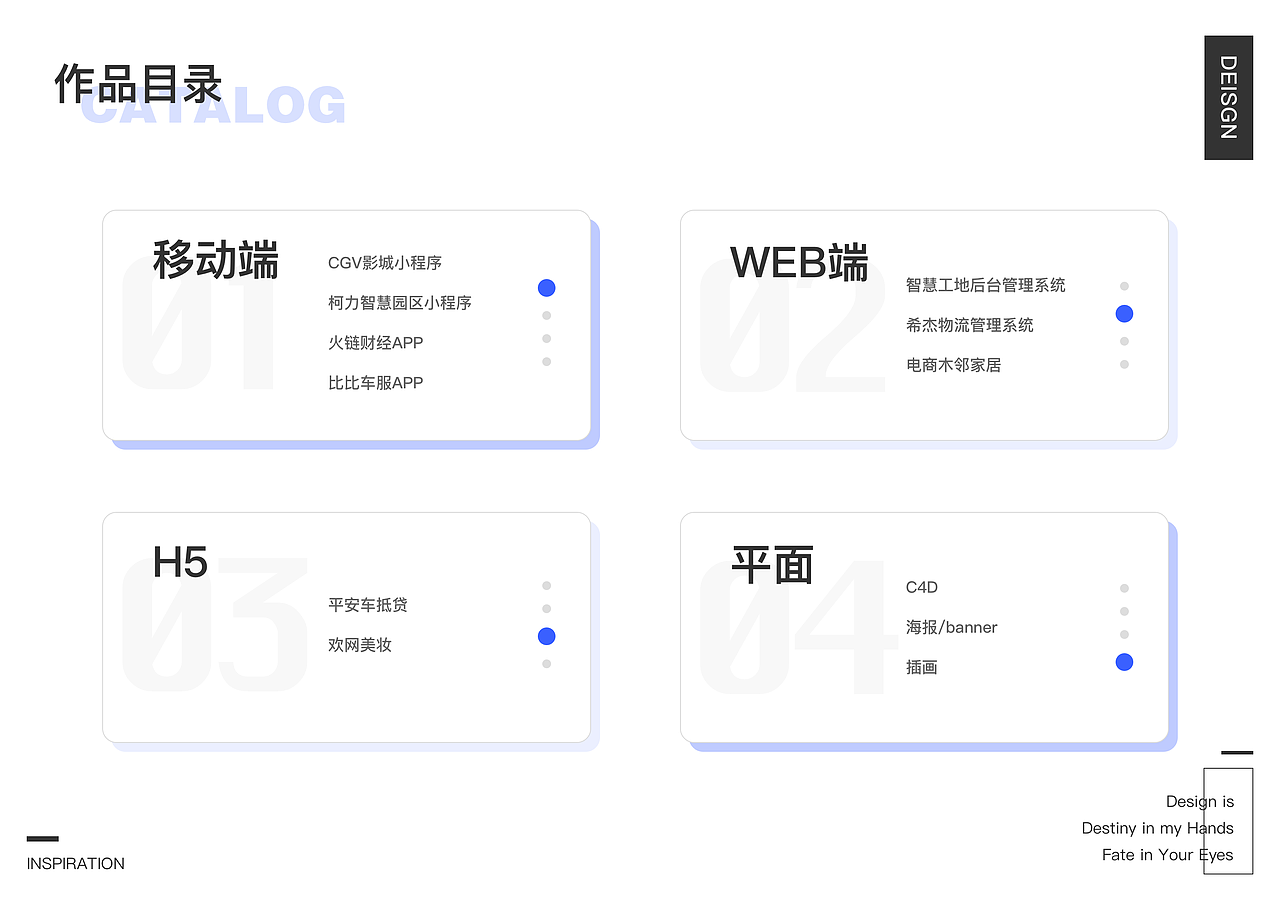Click the INSPIRATION label at bottom left
Viewport: 1280px width, 910px height.
[x=75, y=864]
